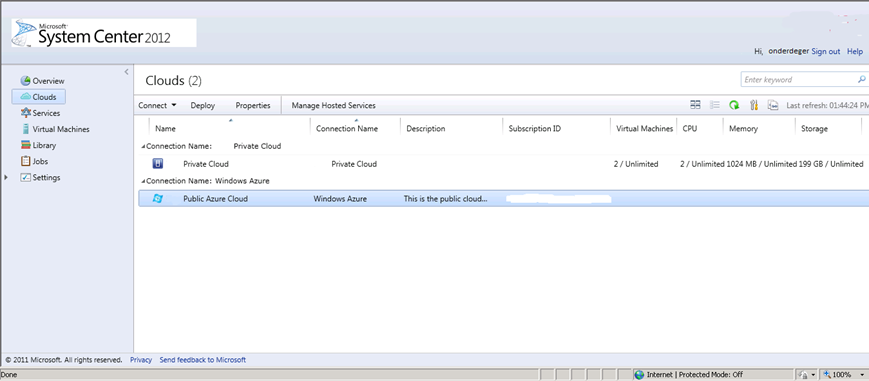Go to Services in the sidebar
Screen dimensions: 869x381
tap(40, 113)
